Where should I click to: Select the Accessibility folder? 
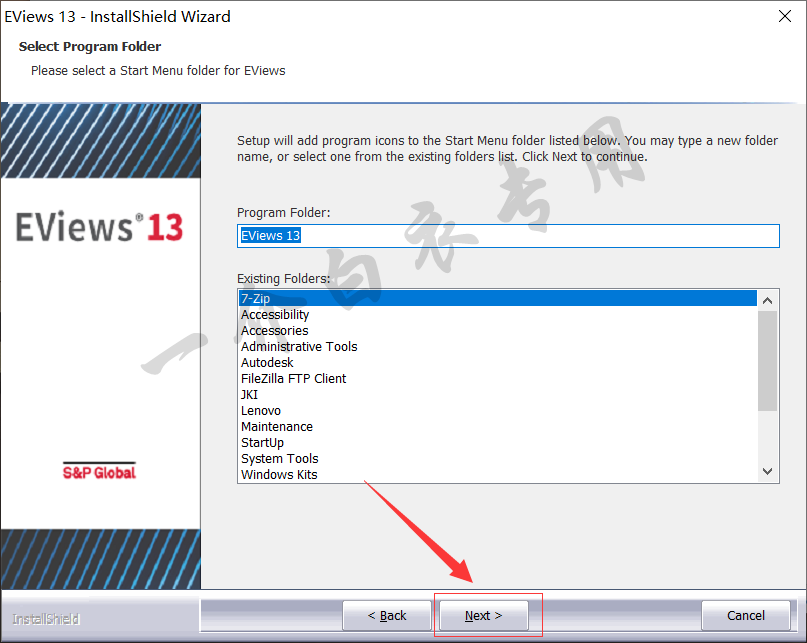pos(498,314)
